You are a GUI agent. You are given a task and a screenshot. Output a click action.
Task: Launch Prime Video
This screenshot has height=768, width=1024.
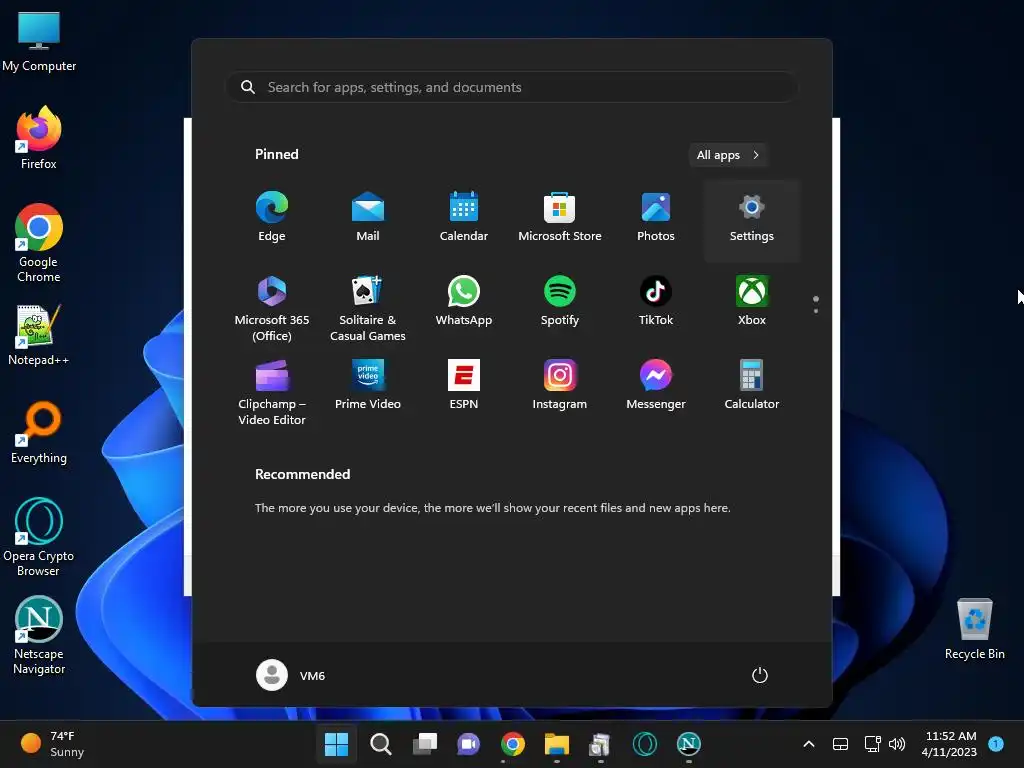pos(368,385)
